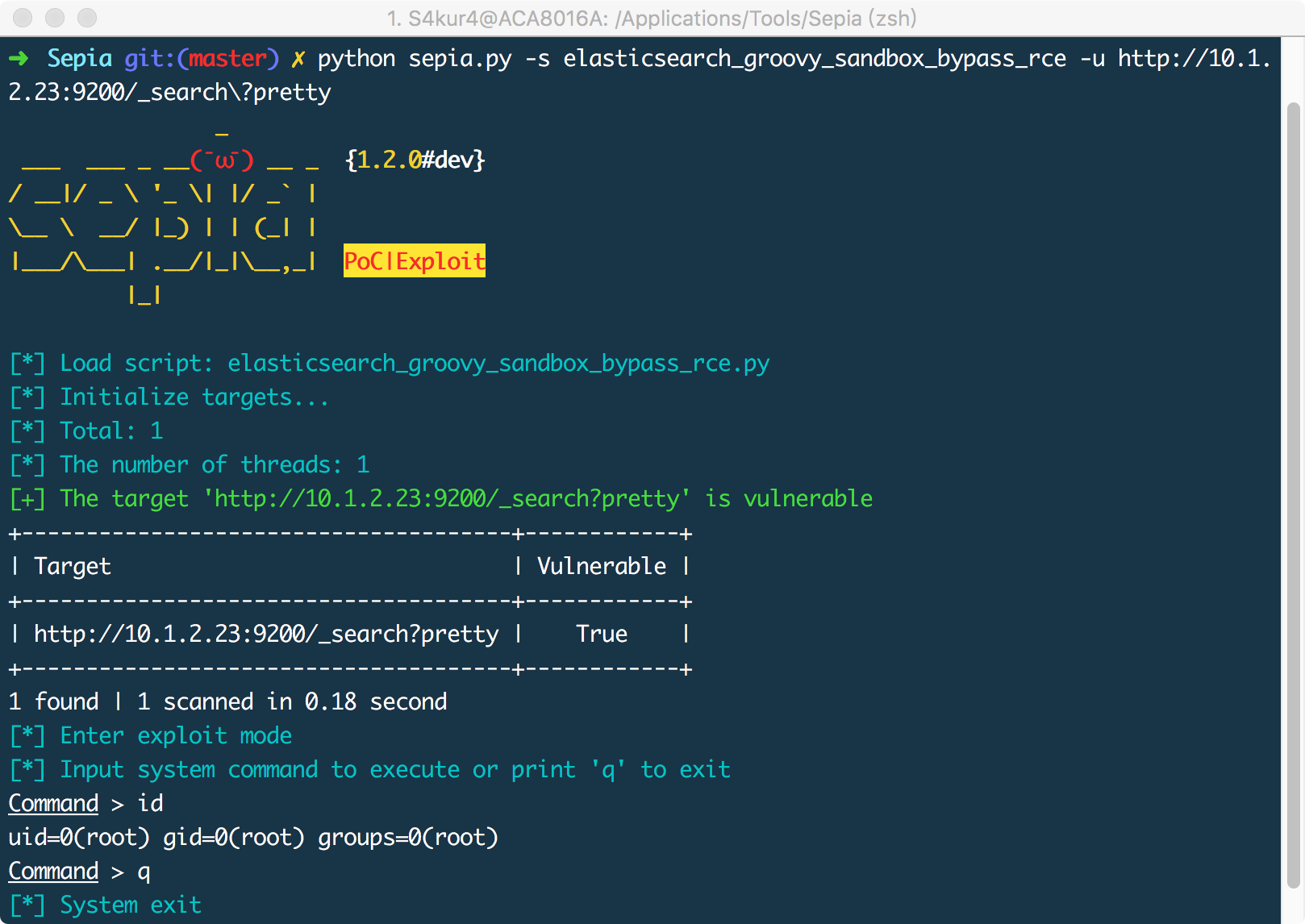Click the 'Enter exploit mode' log line
The height and width of the screenshot is (924, 1305).
pyautogui.click(x=151, y=736)
